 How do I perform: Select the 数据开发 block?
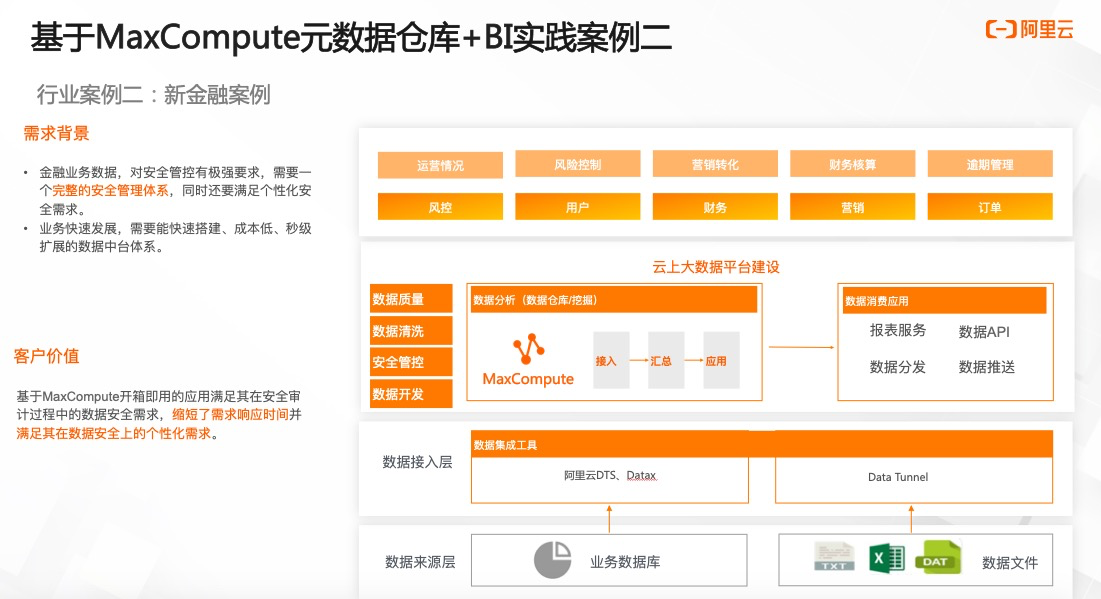(x=411, y=394)
